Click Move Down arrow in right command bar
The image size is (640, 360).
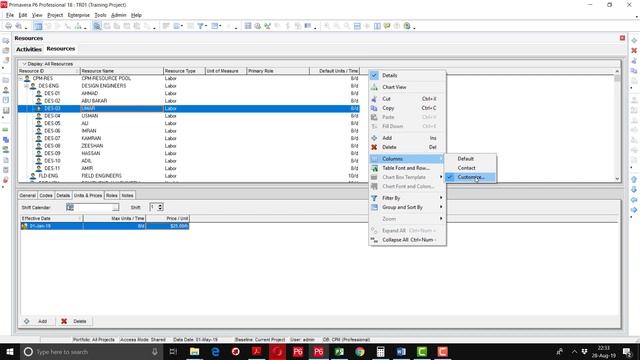pos(634,190)
